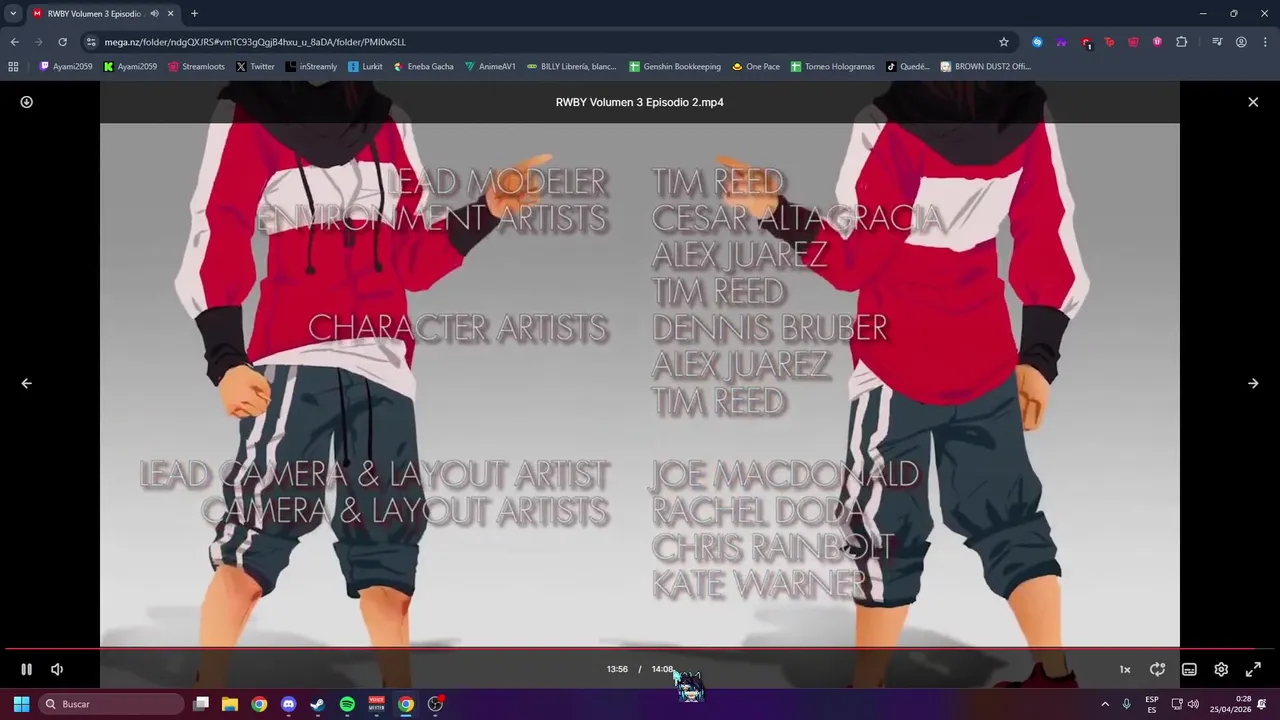View site information for mega.nz

click(x=91, y=42)
